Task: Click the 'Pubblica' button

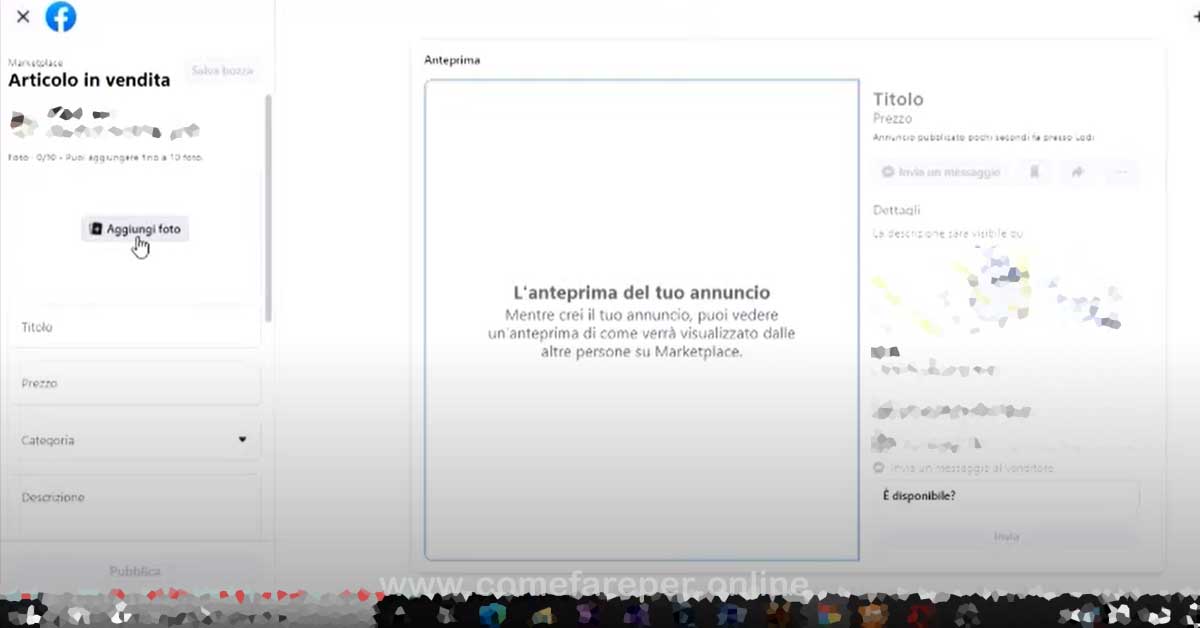Action: coord(135,570)
